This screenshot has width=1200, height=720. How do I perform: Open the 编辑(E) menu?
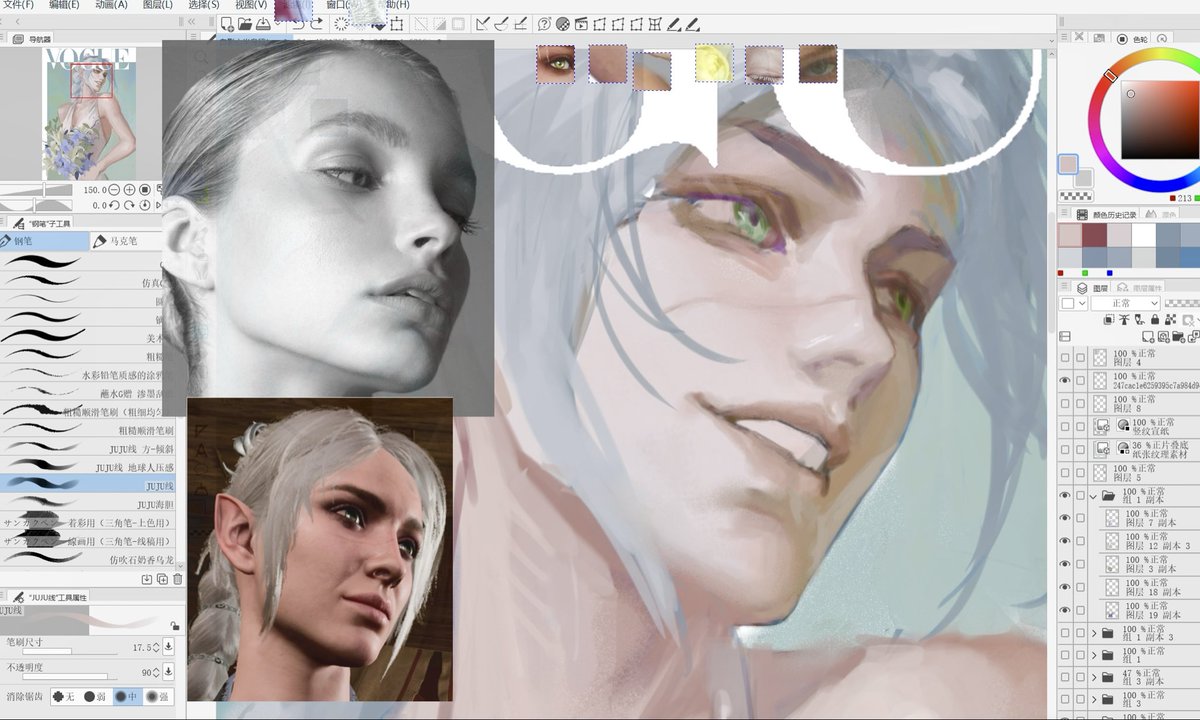[64, 5]
